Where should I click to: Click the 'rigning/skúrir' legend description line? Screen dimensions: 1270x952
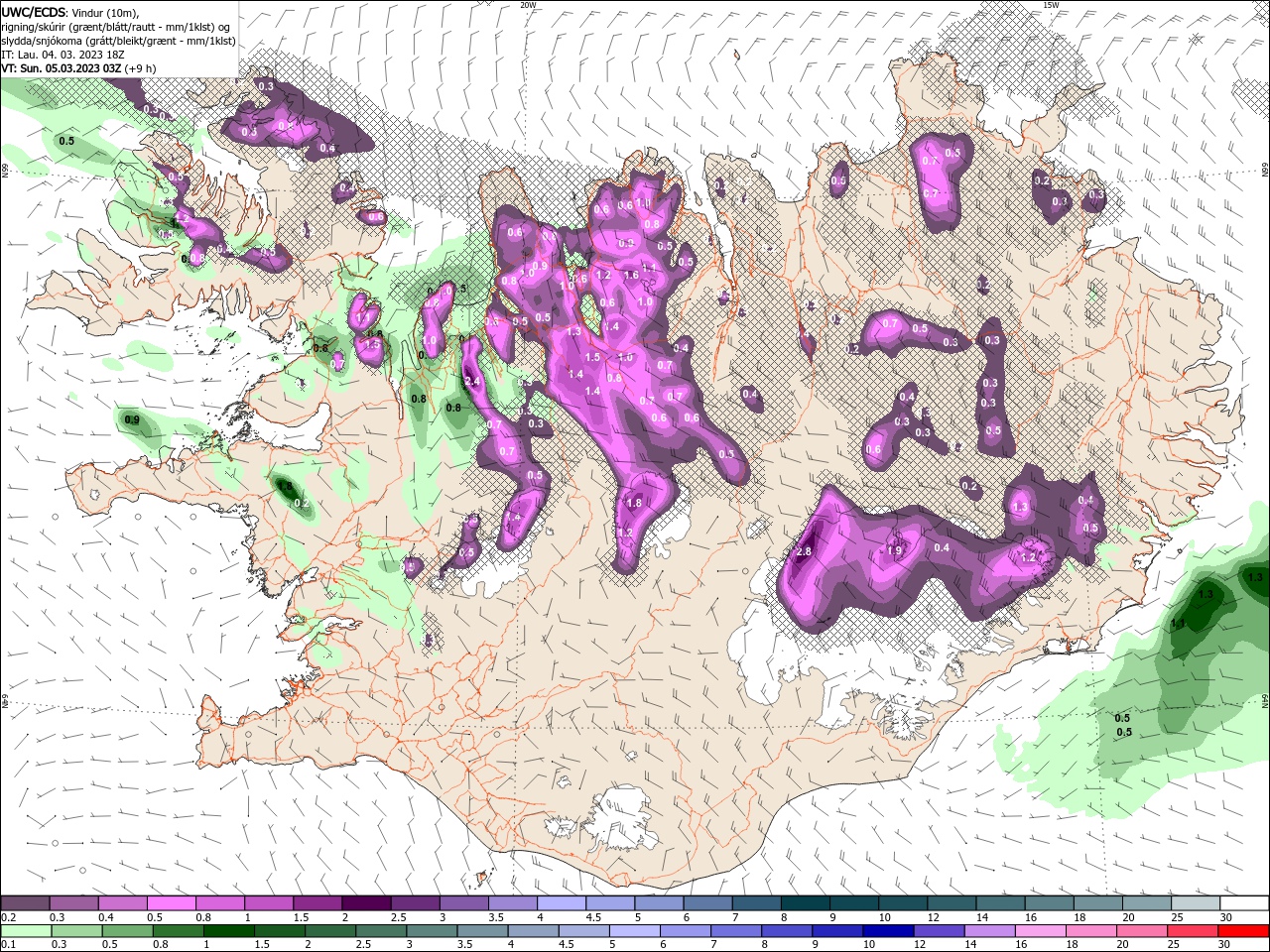click(117, 26)
